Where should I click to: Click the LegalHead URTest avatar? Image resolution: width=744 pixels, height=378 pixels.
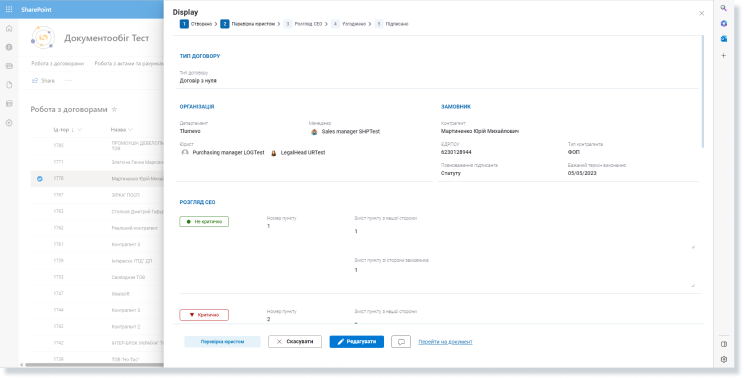273,153
